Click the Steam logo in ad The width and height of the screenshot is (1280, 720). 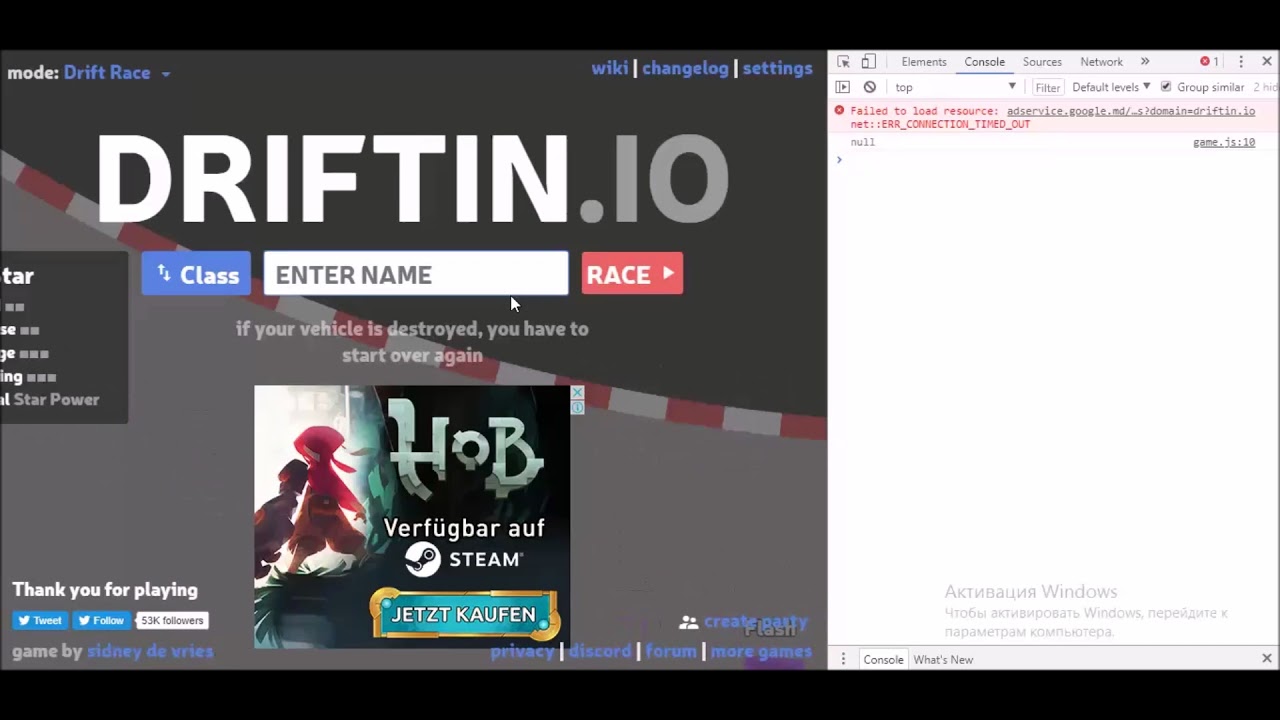[x=423, y=559]
